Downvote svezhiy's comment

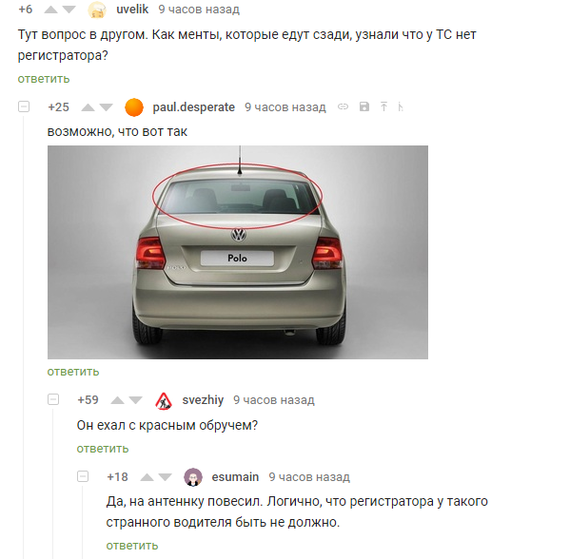(136, 400)
